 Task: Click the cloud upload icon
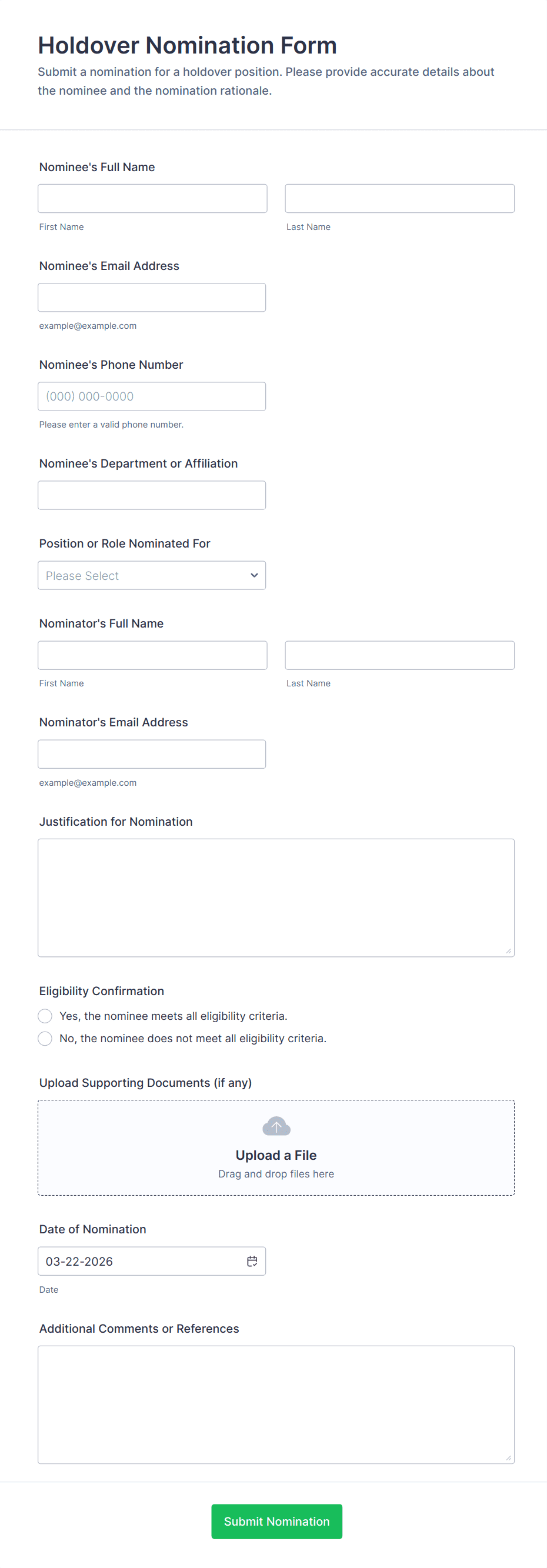[x=276, y=1126]
